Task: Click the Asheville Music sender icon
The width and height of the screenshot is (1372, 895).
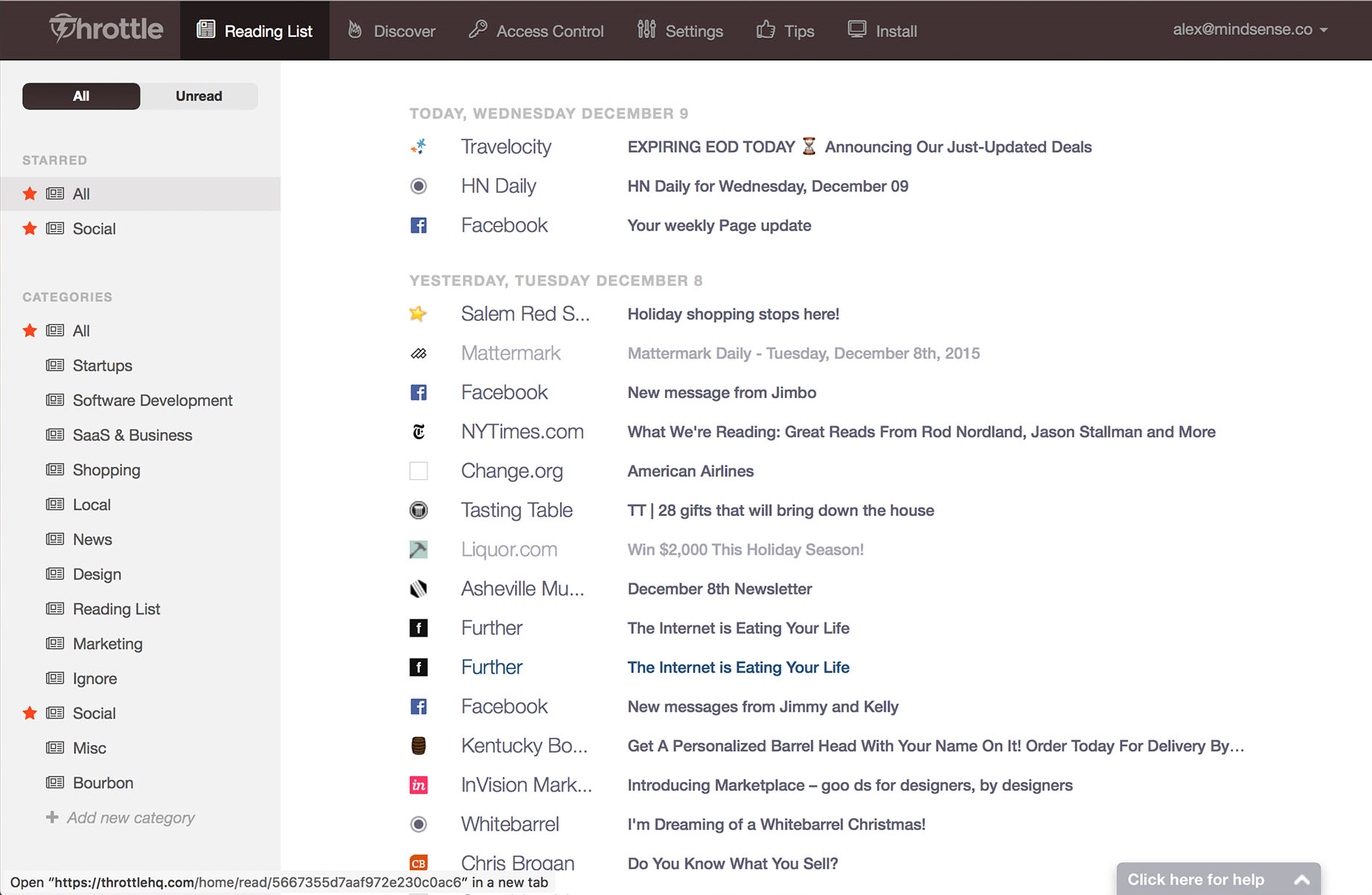Action: pyautogui.click(x=418, y=589)
